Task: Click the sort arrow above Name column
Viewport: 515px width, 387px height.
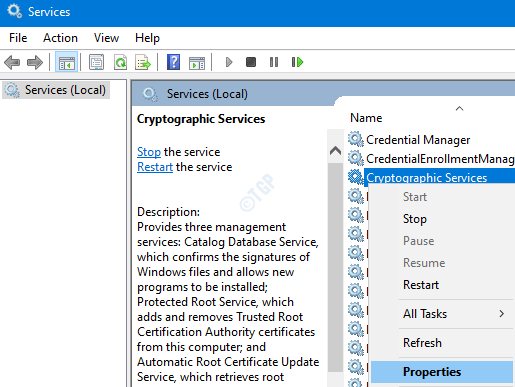Action: coord(459,108)
